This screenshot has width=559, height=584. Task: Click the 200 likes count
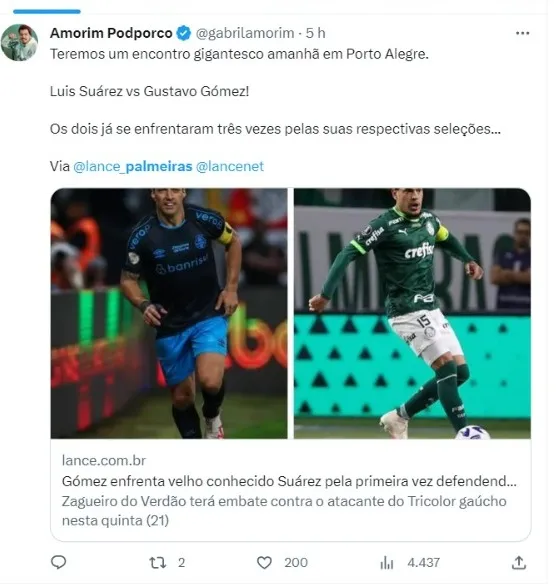click(296, 562)
